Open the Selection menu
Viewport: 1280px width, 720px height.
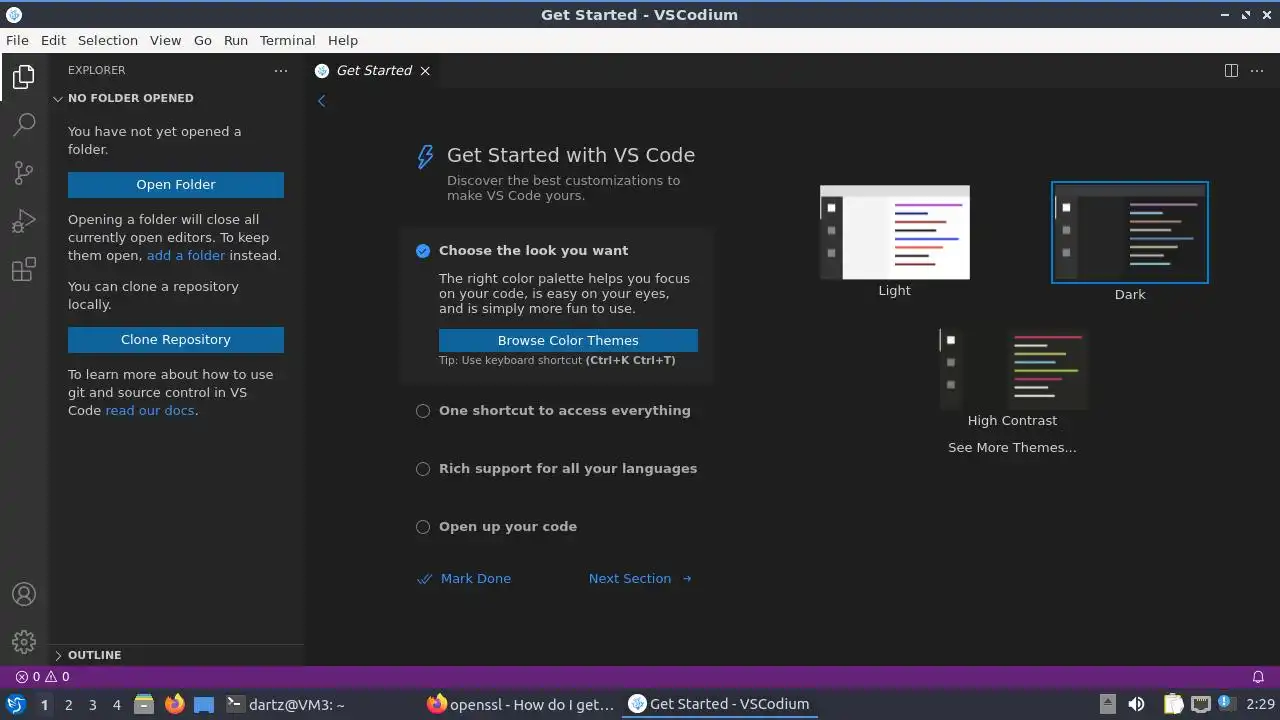108,41
